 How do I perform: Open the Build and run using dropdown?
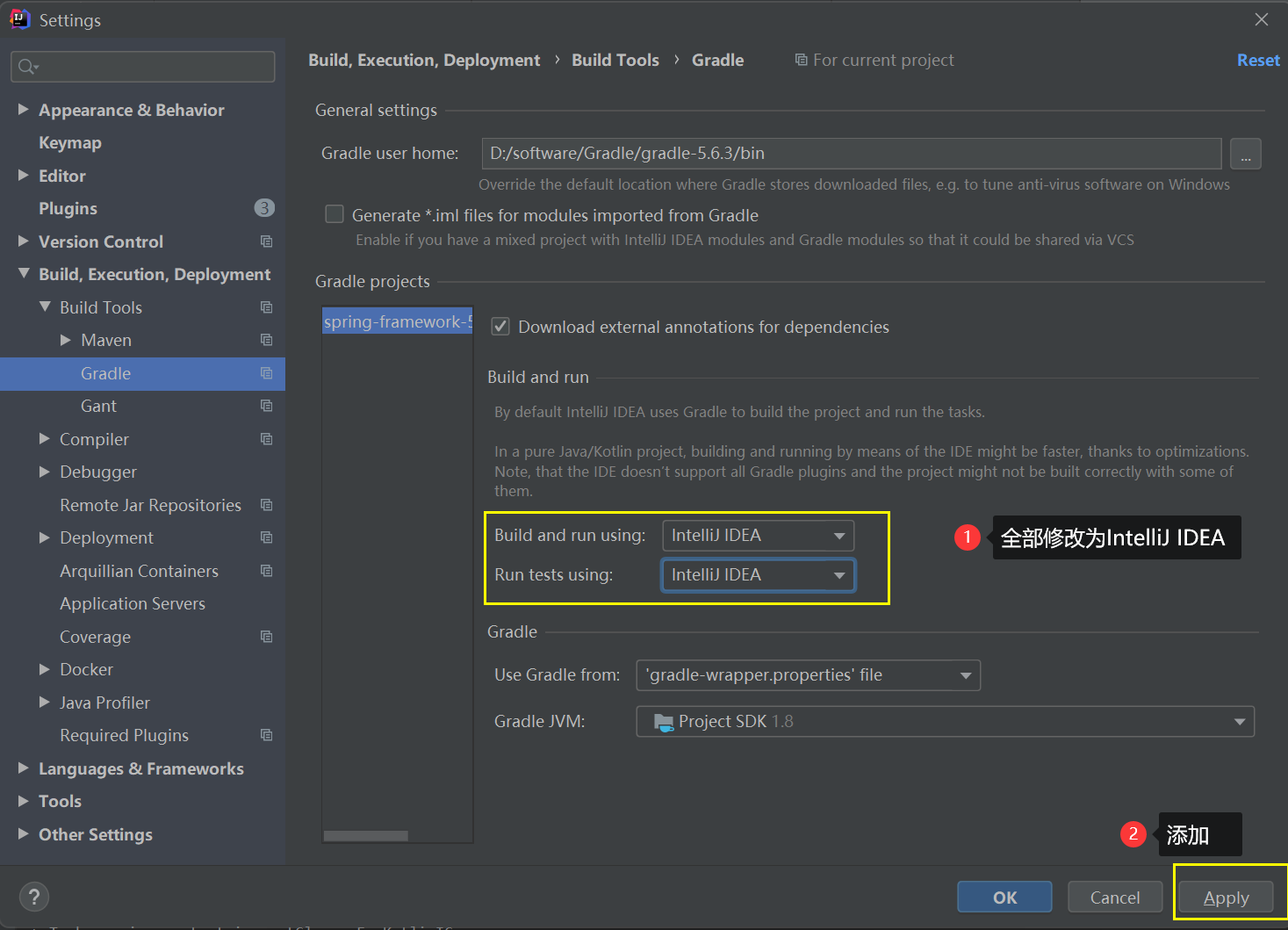point(758,536)
